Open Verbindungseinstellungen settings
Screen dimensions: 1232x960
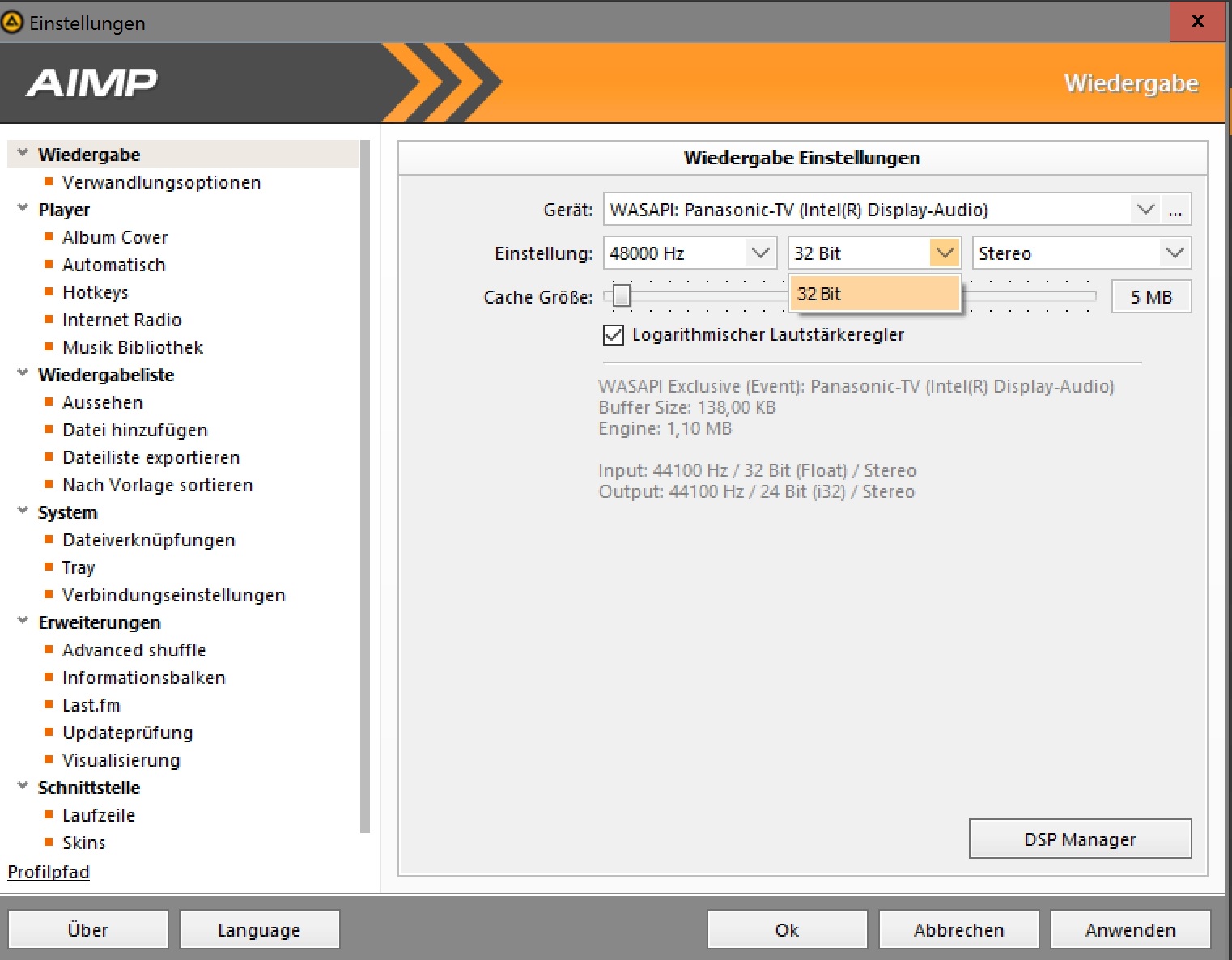pyautogui.click(x=174, y=595)
